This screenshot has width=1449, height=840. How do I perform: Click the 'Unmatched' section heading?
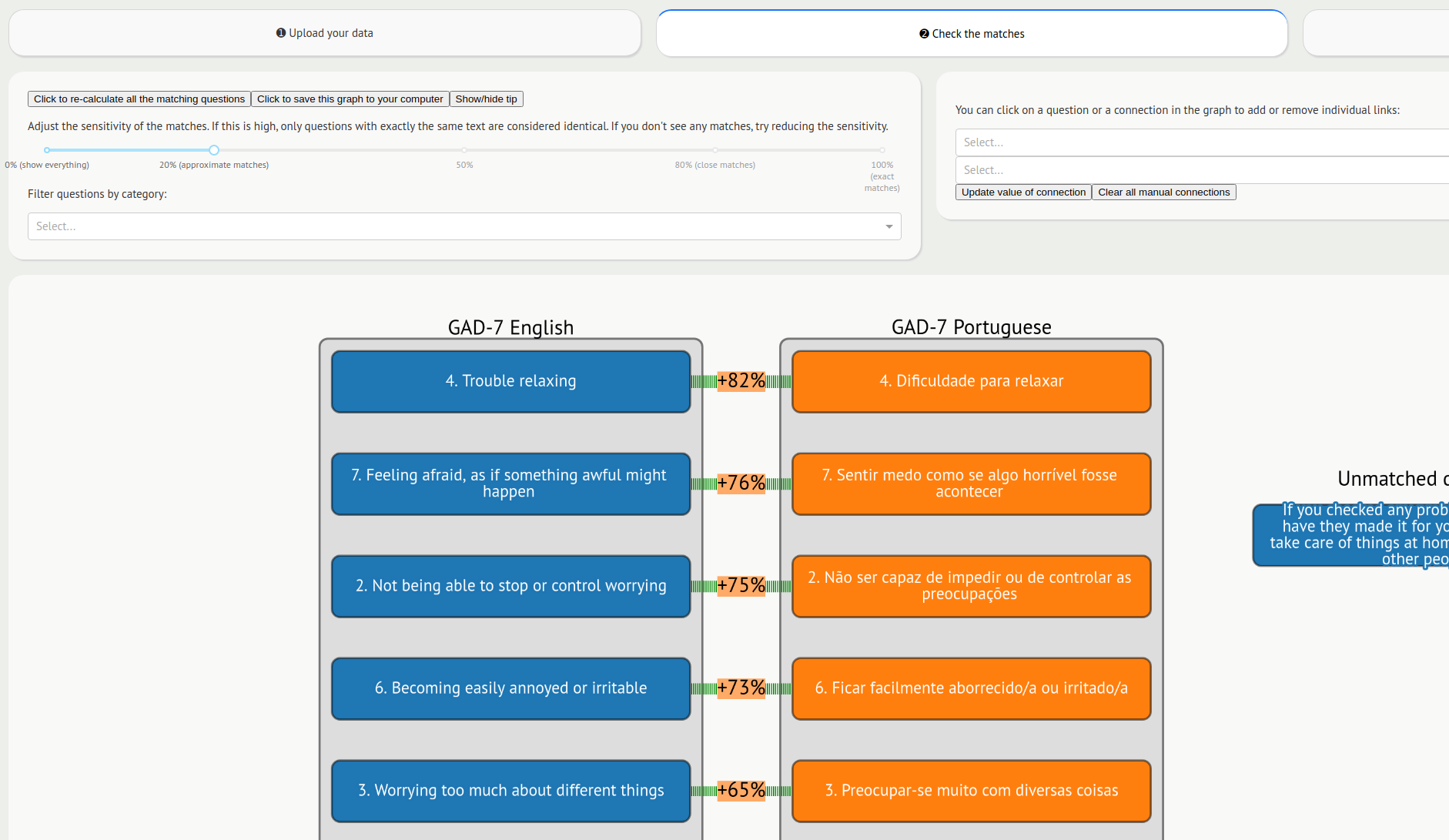(1393, 479)
